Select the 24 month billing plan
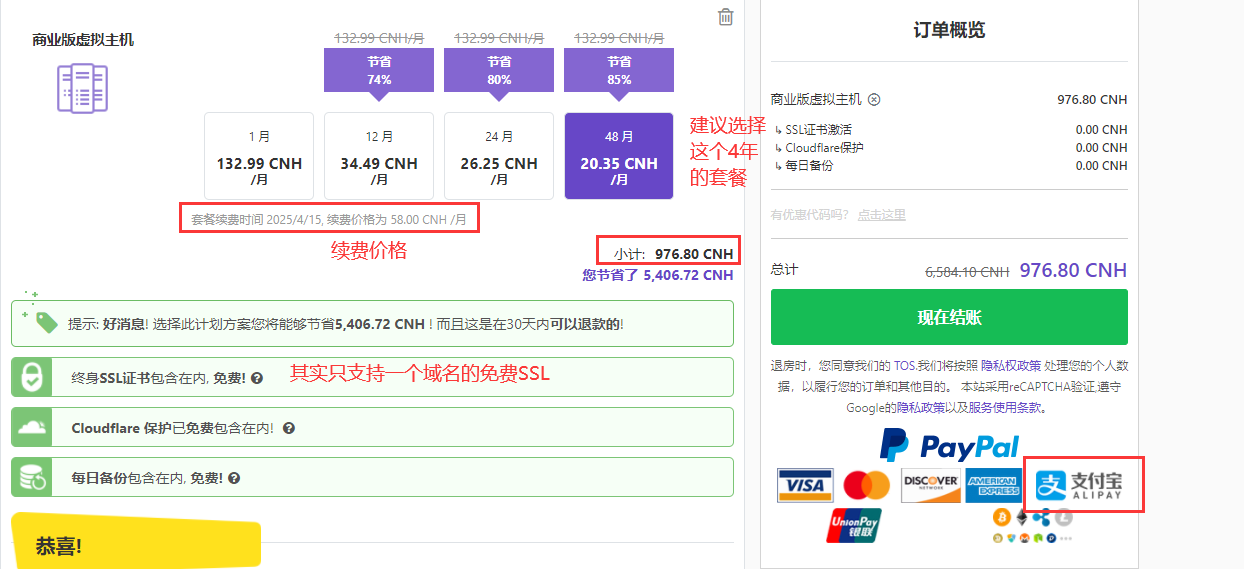The image size is (1244, 569). tap(499, 156)
